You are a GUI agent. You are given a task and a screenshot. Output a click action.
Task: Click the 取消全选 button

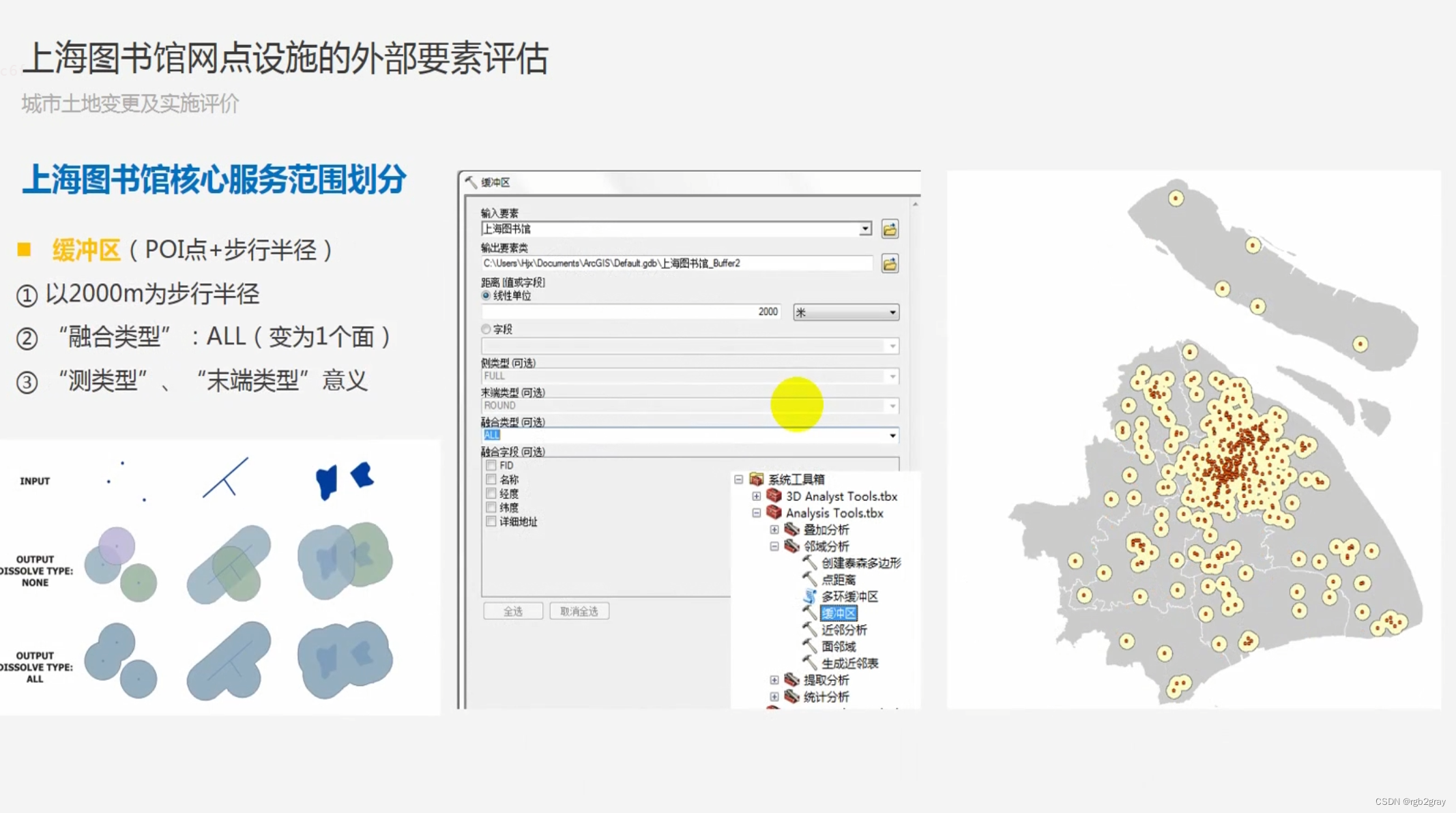click(579, 611)
